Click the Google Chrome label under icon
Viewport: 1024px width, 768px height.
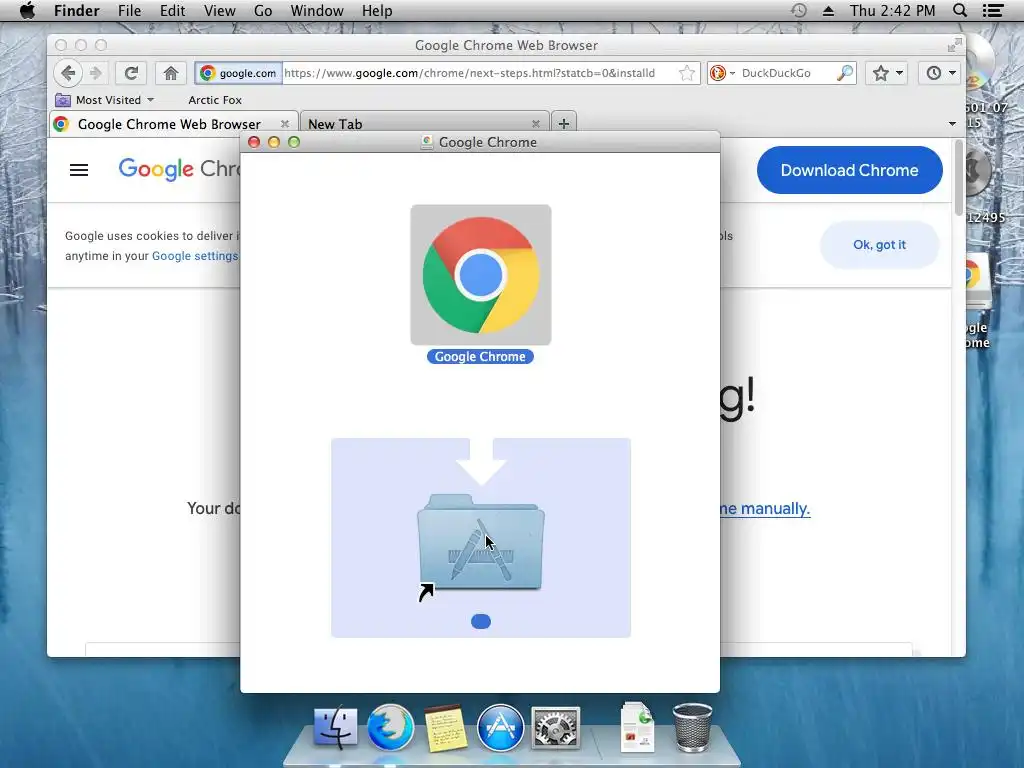pos(480,357)
